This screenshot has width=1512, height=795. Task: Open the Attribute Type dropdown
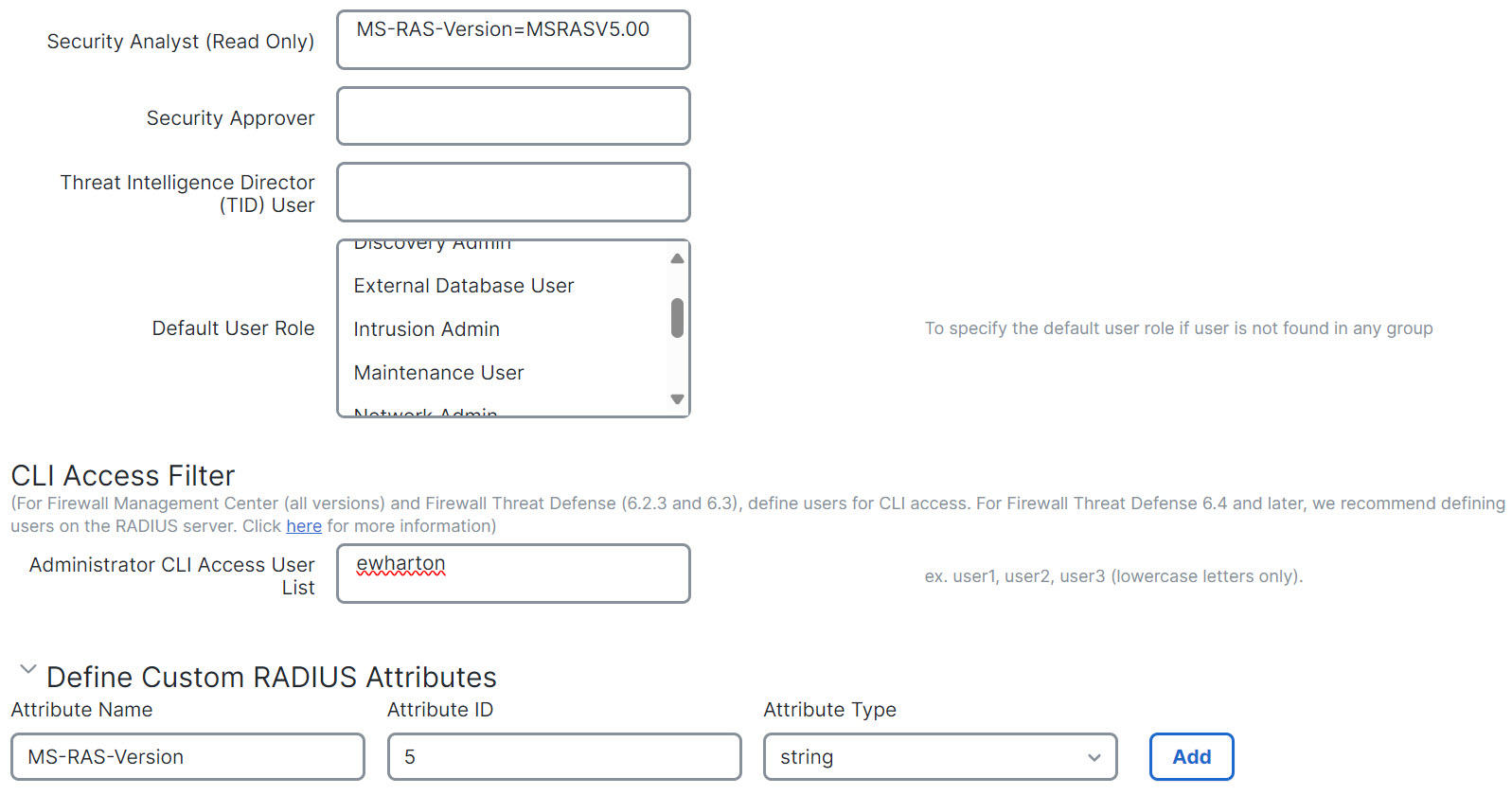click(x=939, y=757)
